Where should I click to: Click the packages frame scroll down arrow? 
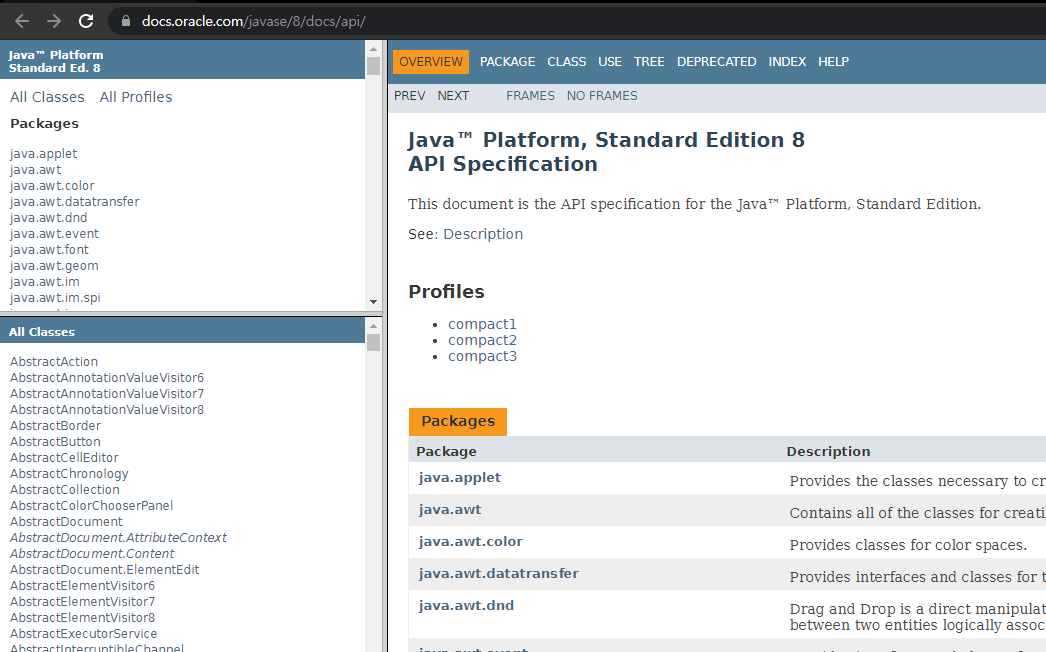[x=374, y=302]
